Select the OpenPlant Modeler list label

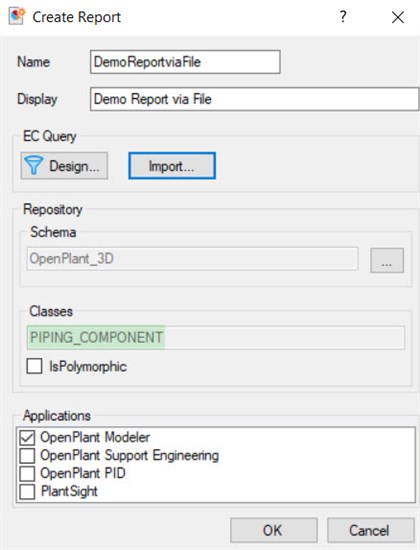[95, 437]
